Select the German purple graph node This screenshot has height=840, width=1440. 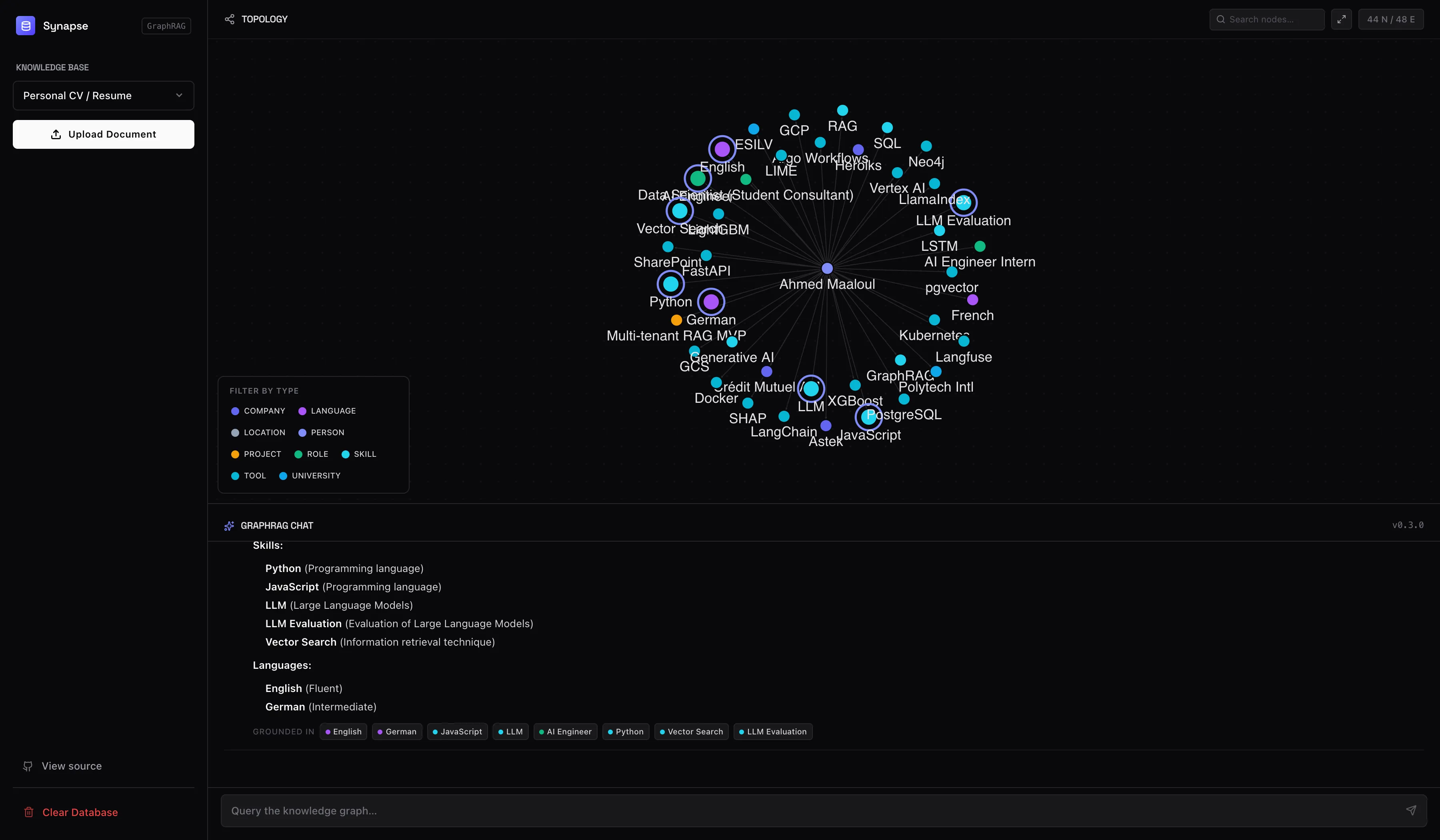(712, 301)
